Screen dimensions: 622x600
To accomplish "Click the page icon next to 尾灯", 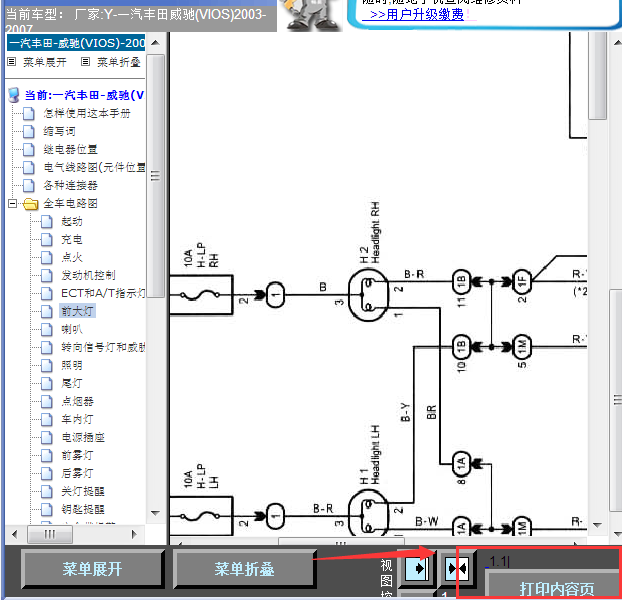I will point(47,383).
